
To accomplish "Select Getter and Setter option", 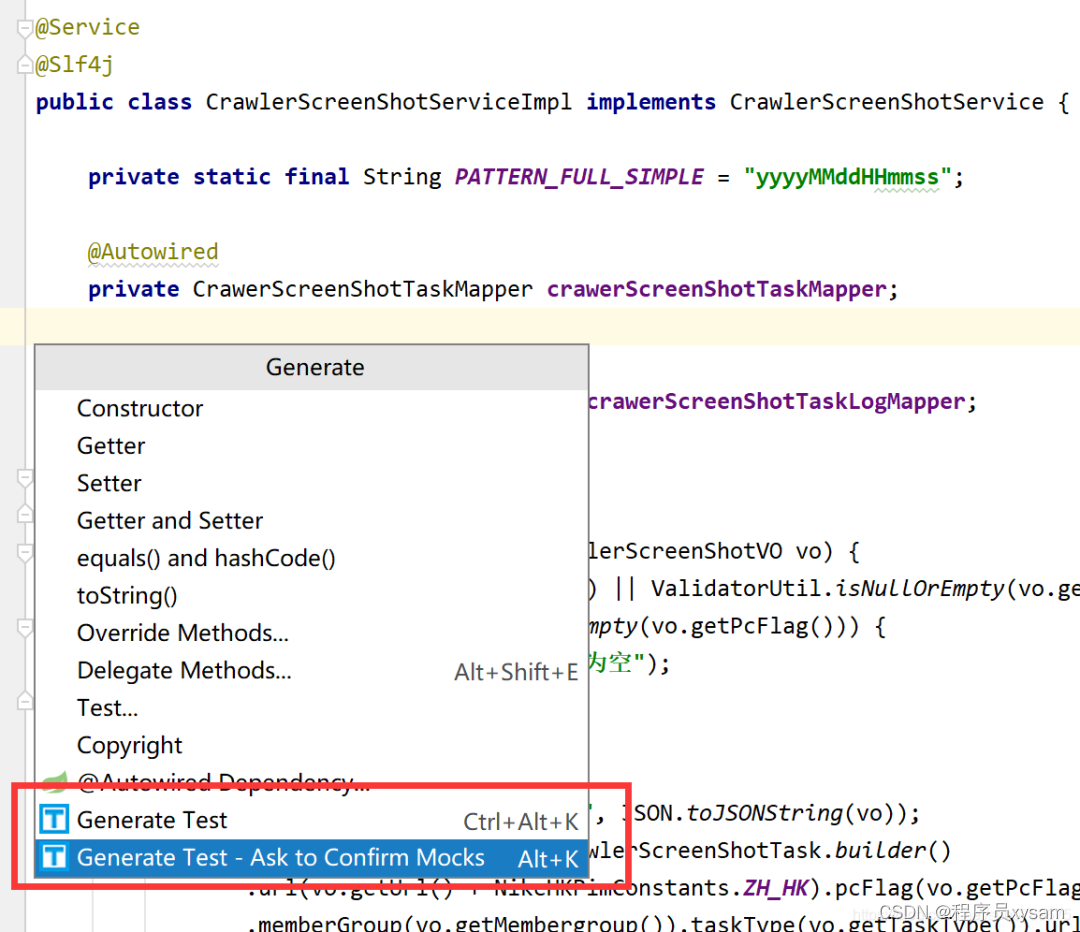I will [x=311, y=521].
